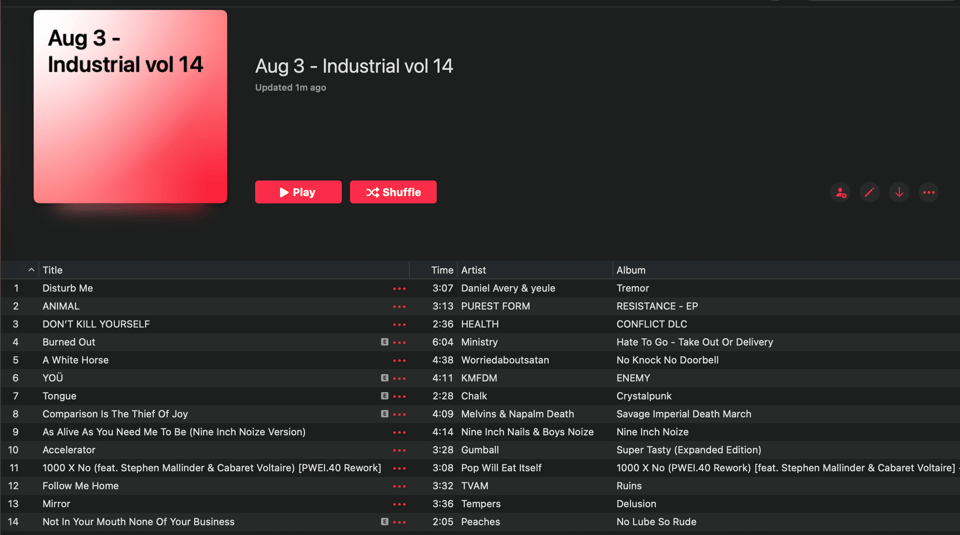Select track Comparison Is The Thief Of Joy
Image resolution: width=960 pixels, height=535 pixels.
[115, 414]
